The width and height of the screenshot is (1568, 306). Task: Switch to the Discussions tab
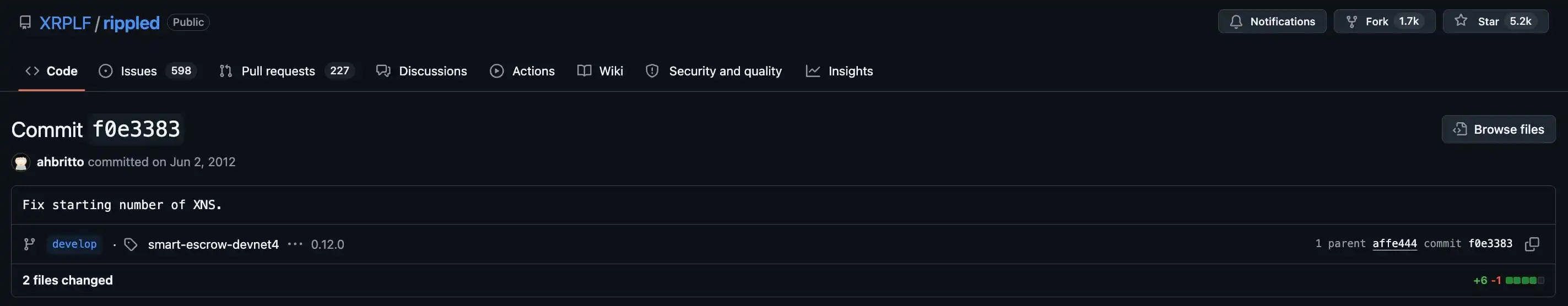[421, 71]
